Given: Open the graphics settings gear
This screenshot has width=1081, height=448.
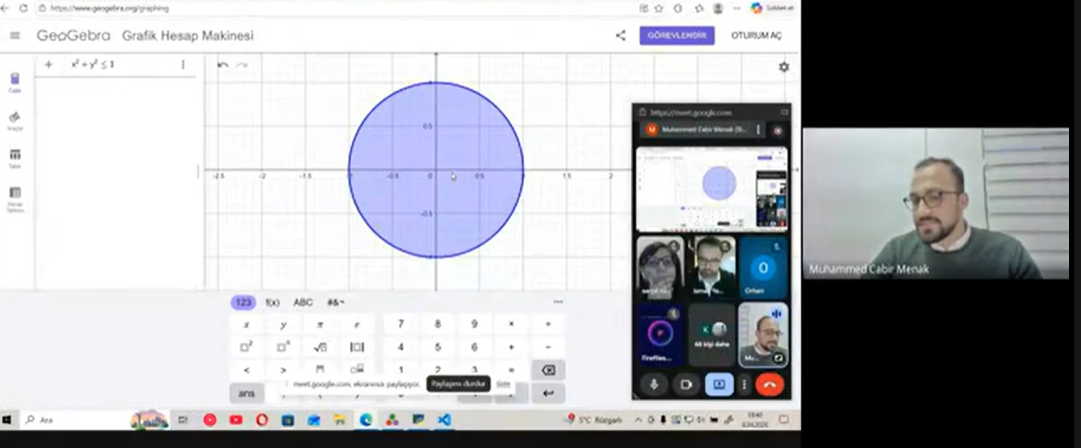Looking at the screenshot, I should [x=784, y=67].
